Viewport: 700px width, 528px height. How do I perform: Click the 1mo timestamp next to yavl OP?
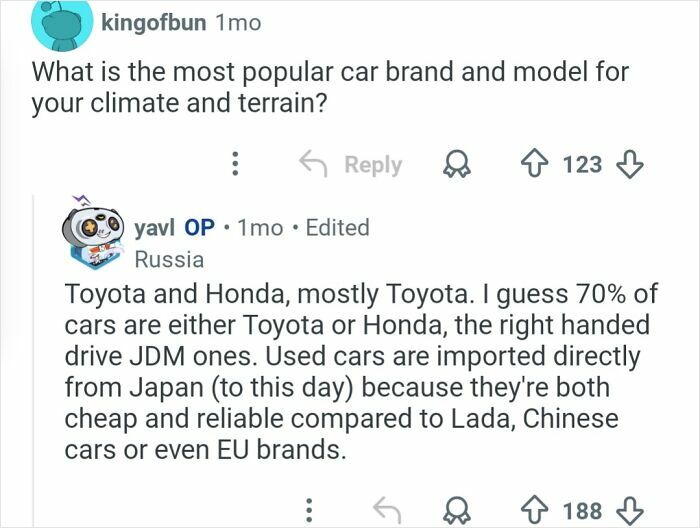tap(261, 227)
